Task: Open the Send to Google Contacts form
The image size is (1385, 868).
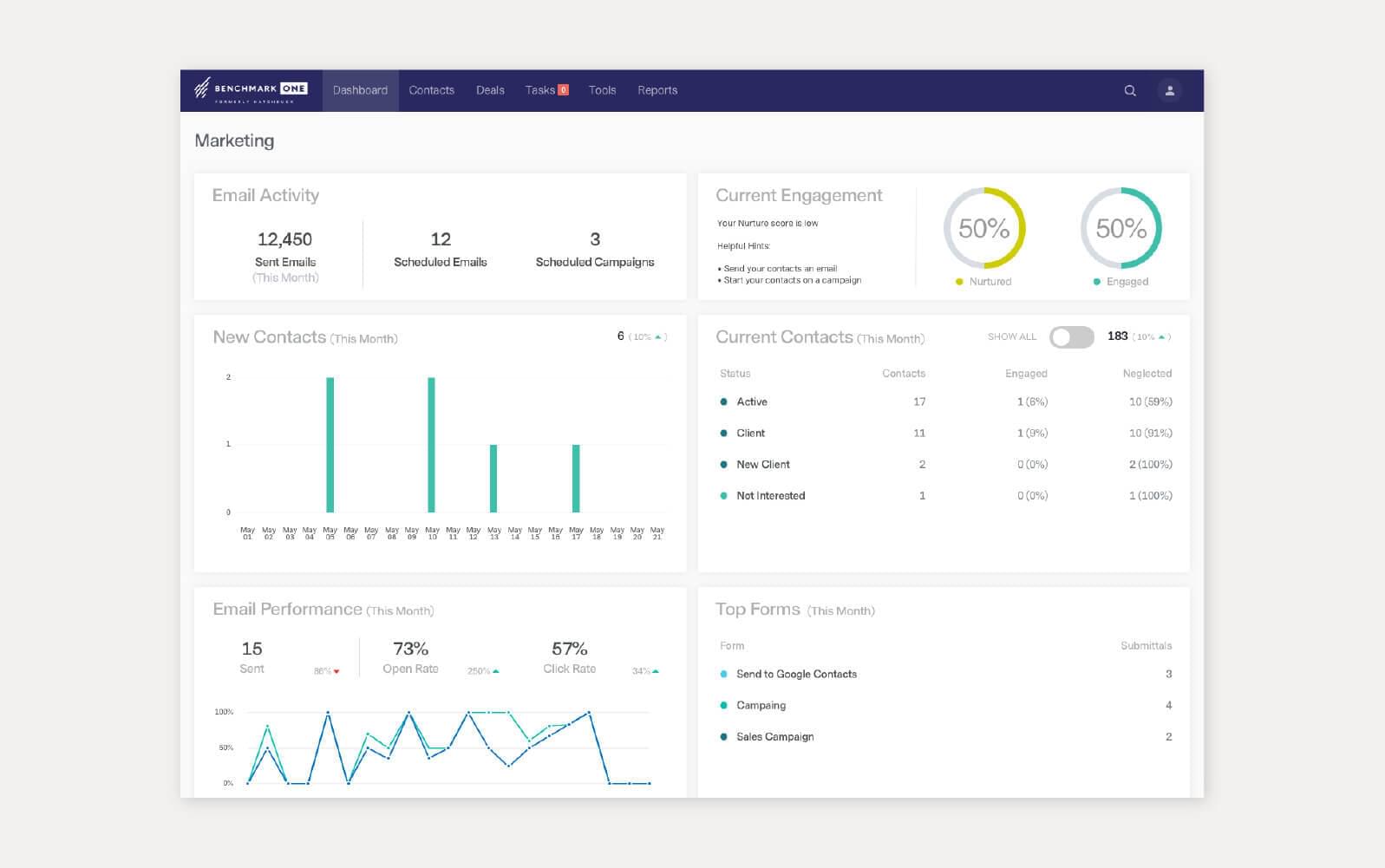Action: click(x=796, y=674)
